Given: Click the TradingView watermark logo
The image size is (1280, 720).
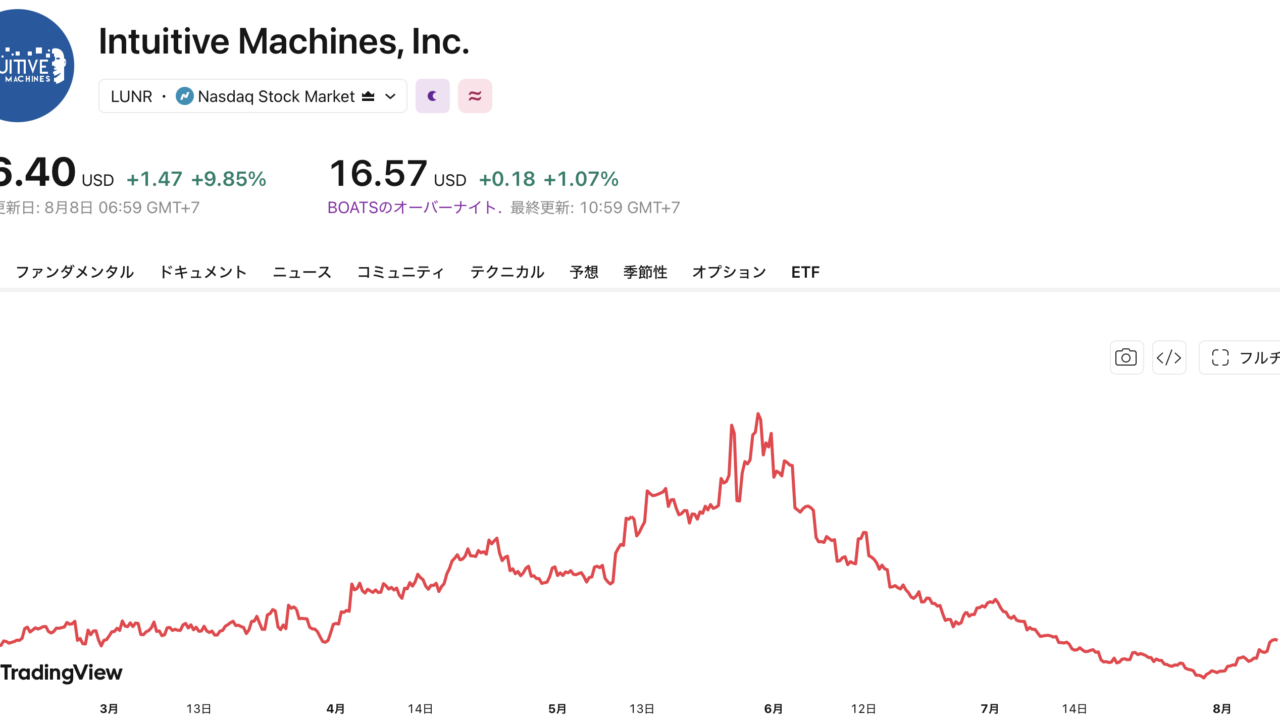Looking at the screenshot, I should tap(61, 673).
